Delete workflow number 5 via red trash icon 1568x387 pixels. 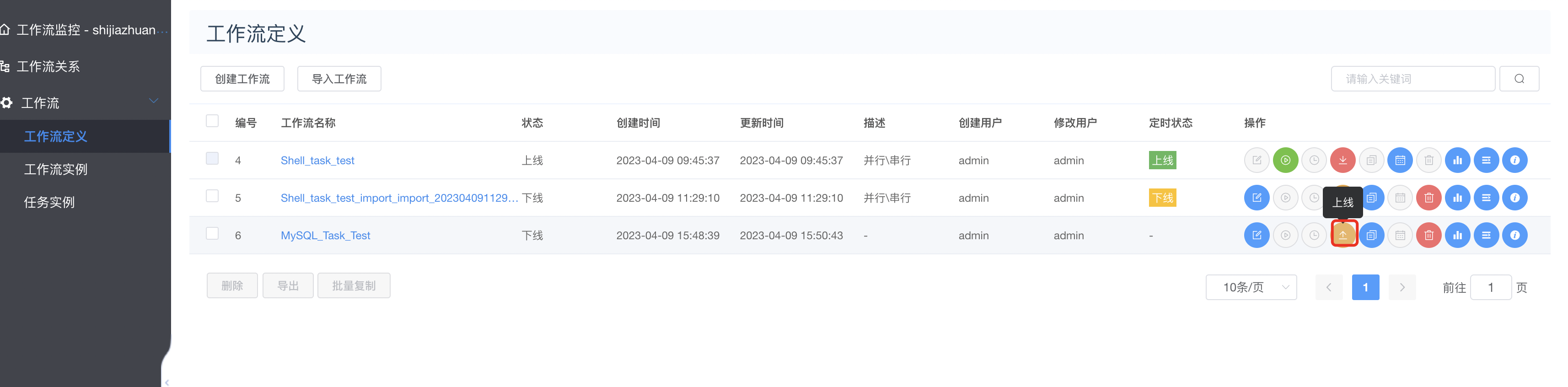pos(1428,198)
